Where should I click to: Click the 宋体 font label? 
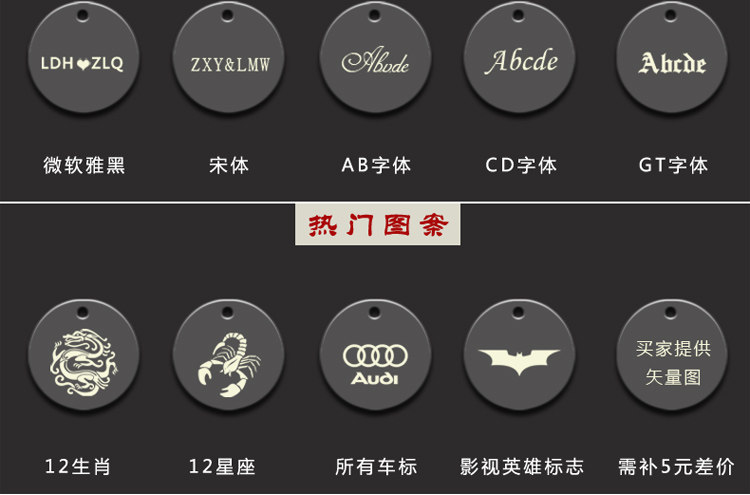(x=229, y=165)
